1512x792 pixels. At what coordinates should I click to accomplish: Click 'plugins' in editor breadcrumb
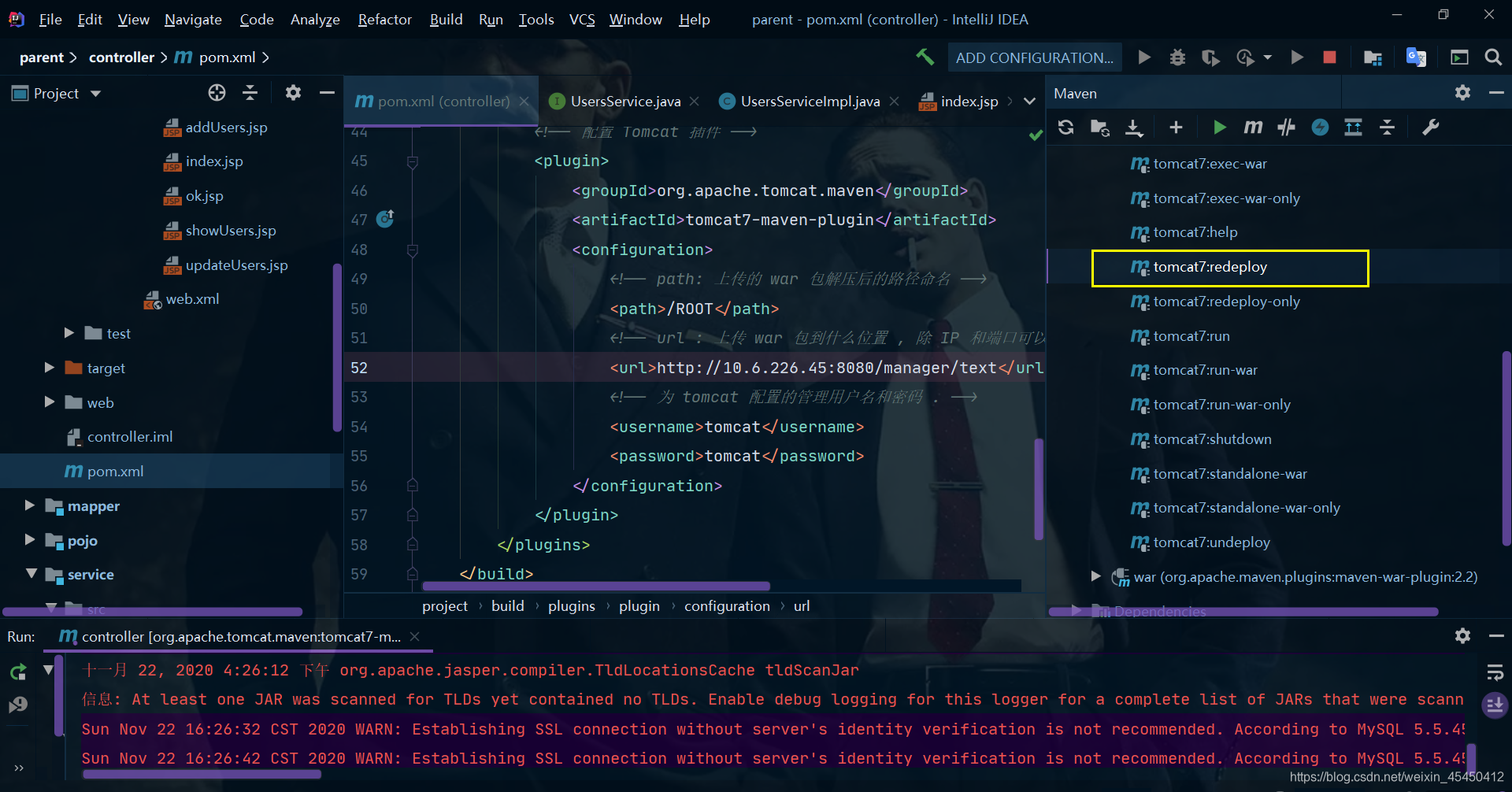click(572, 605)
